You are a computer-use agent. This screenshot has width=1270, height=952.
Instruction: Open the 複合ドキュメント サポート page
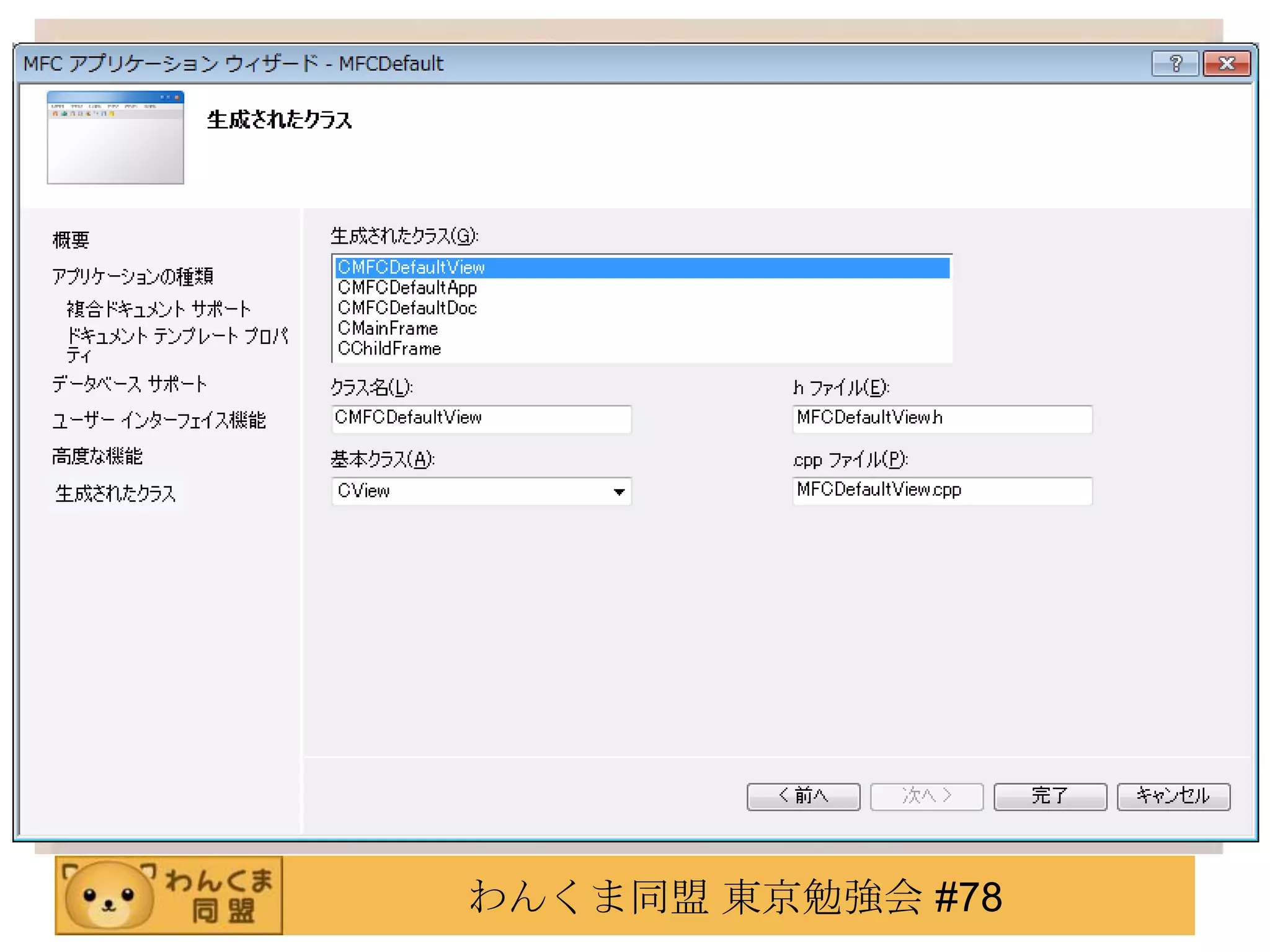(159, 309)
